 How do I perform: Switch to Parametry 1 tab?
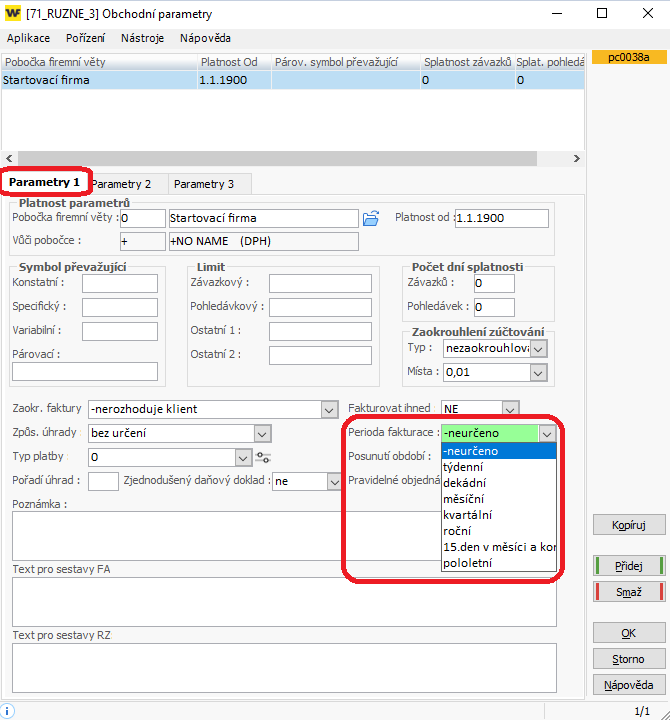[x=45, y=182]
